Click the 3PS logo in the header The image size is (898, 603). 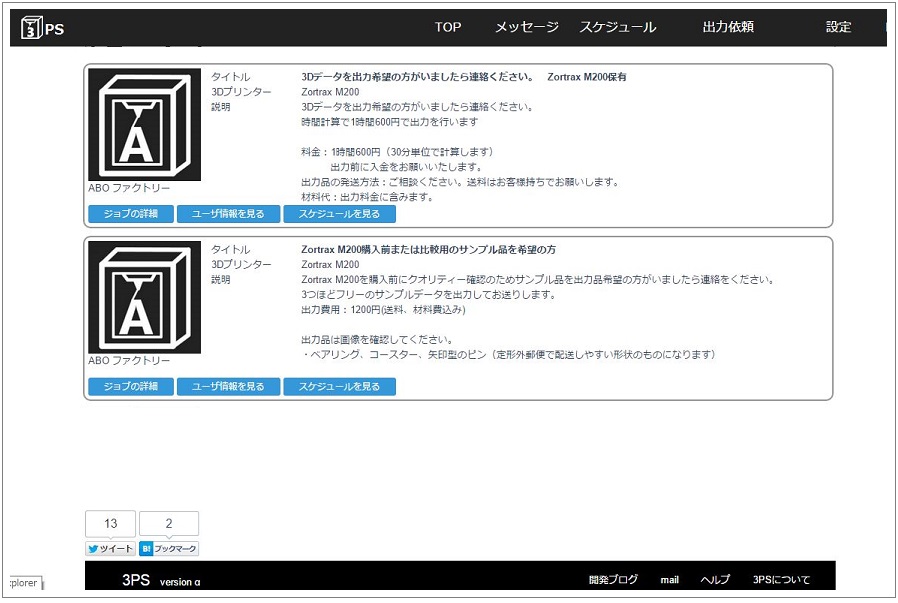43,28
